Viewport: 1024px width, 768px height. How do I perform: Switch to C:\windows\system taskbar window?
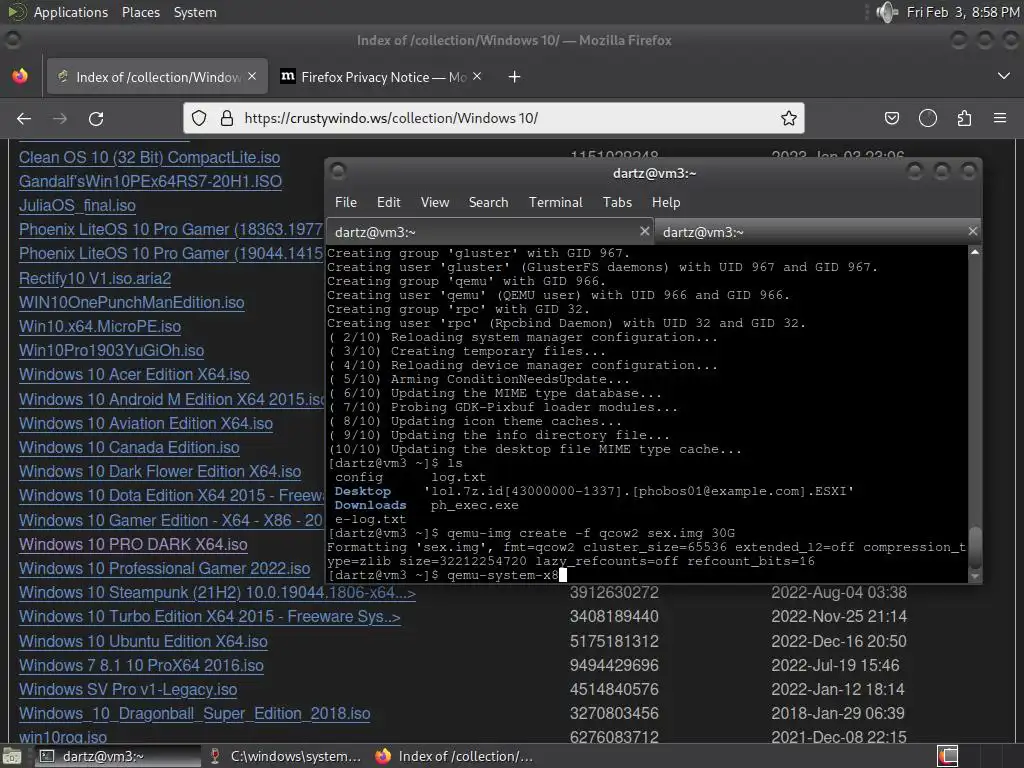(x=285, y=756)
